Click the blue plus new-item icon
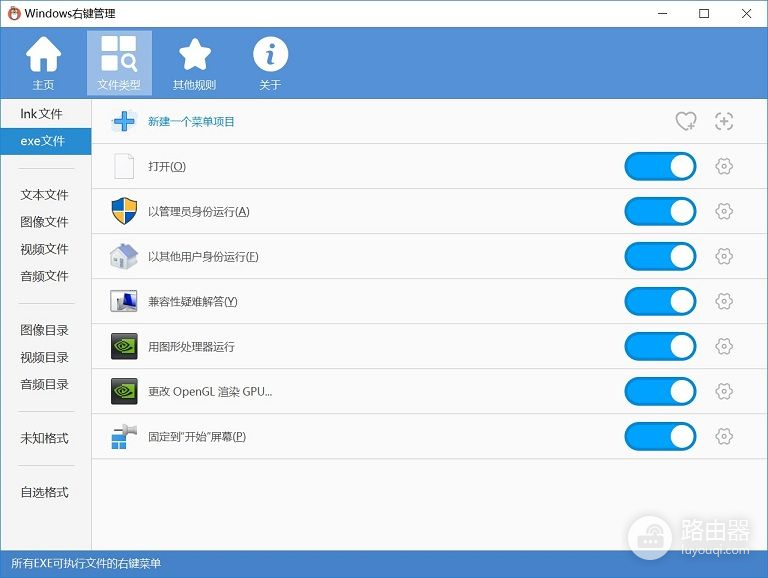Viewport: 768px width, 578px height. coord(124,121)
